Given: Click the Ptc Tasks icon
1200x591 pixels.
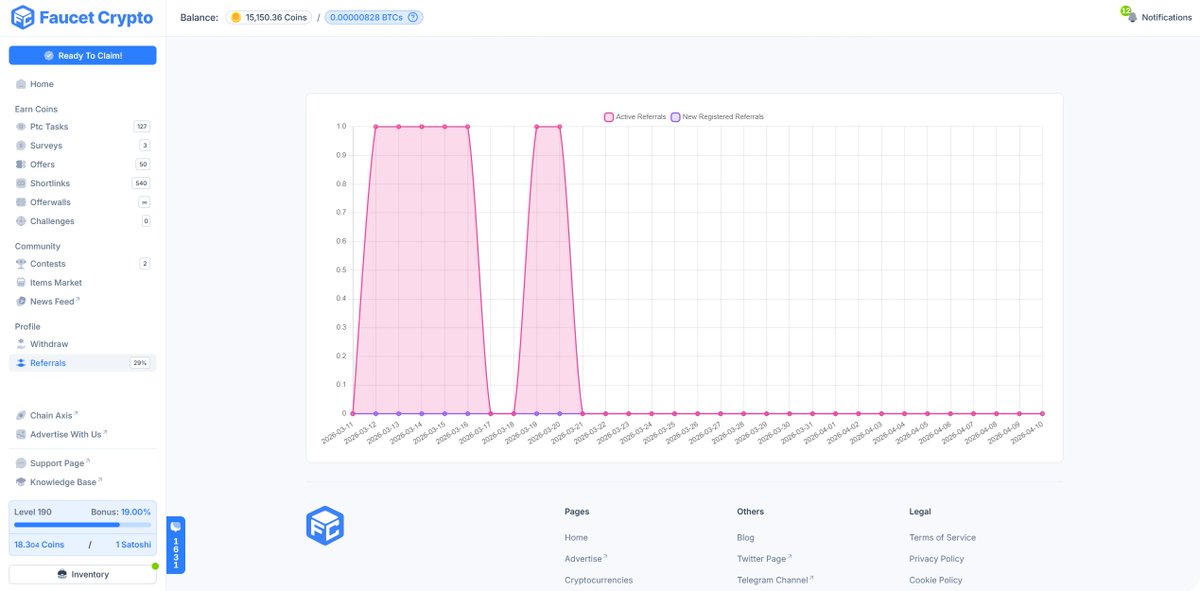Looking at the screenshot, I should point(21,127).
